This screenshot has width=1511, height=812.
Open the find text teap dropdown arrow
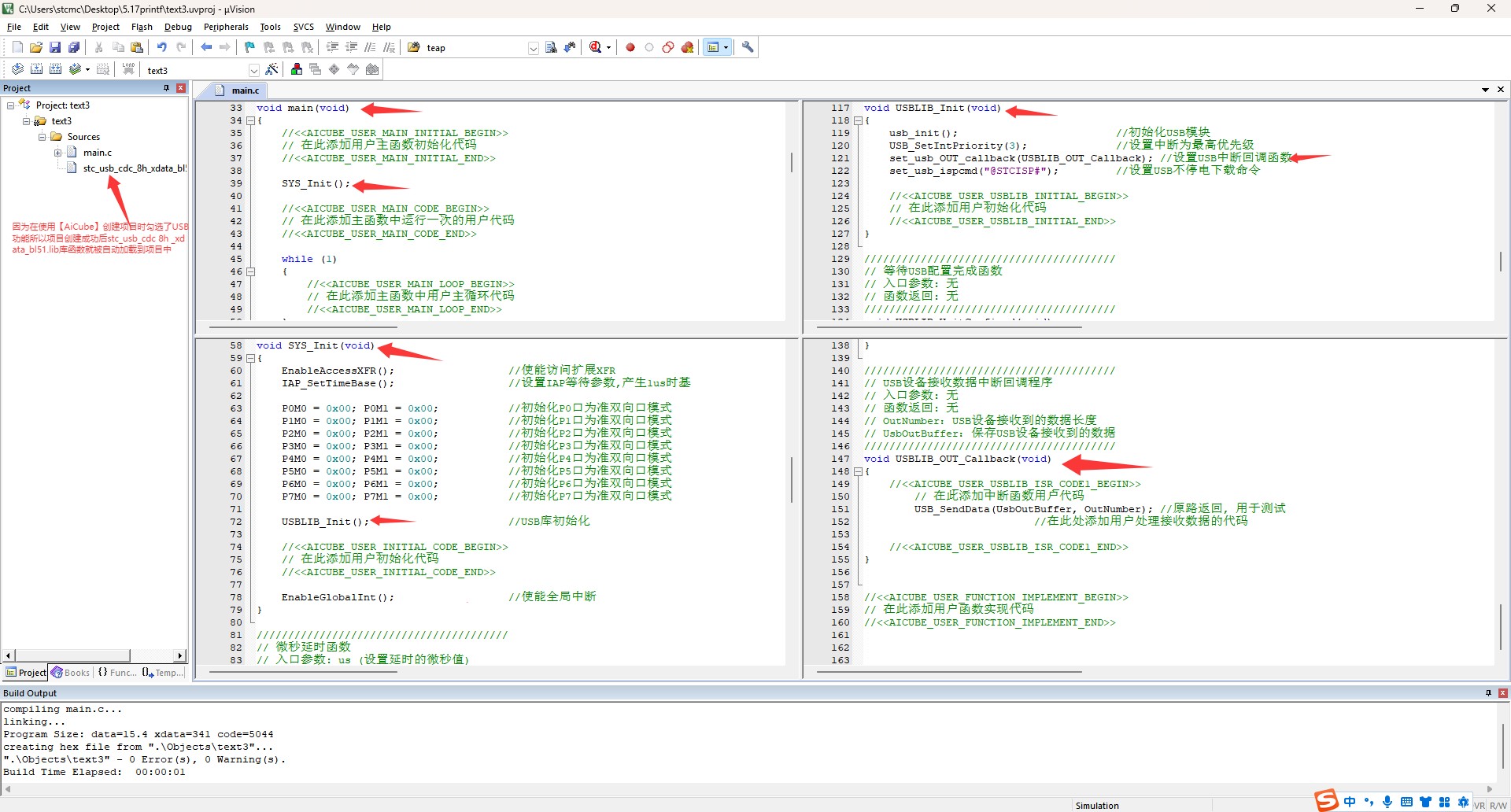coord(534,48)
